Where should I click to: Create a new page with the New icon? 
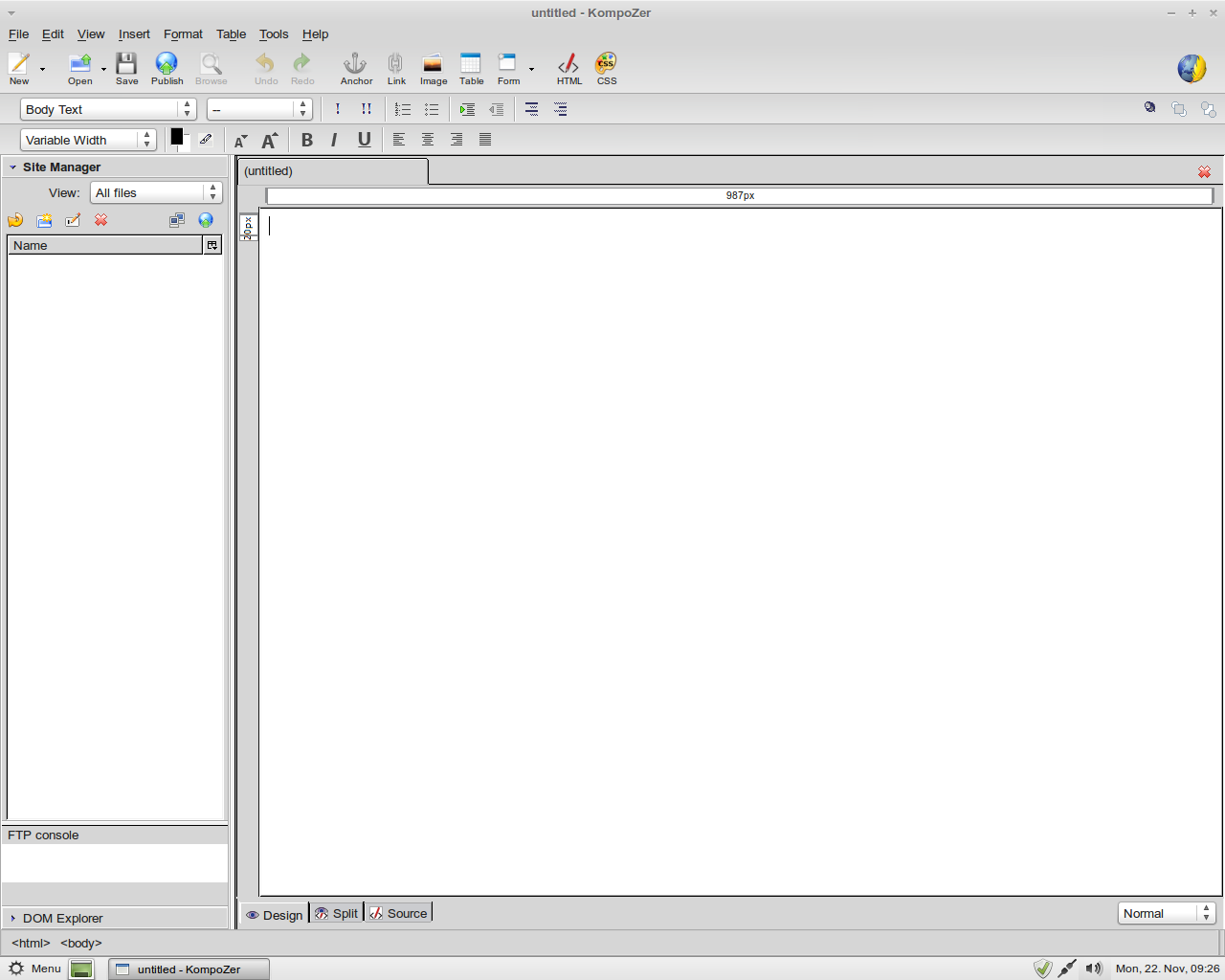(x=19, y=68)
